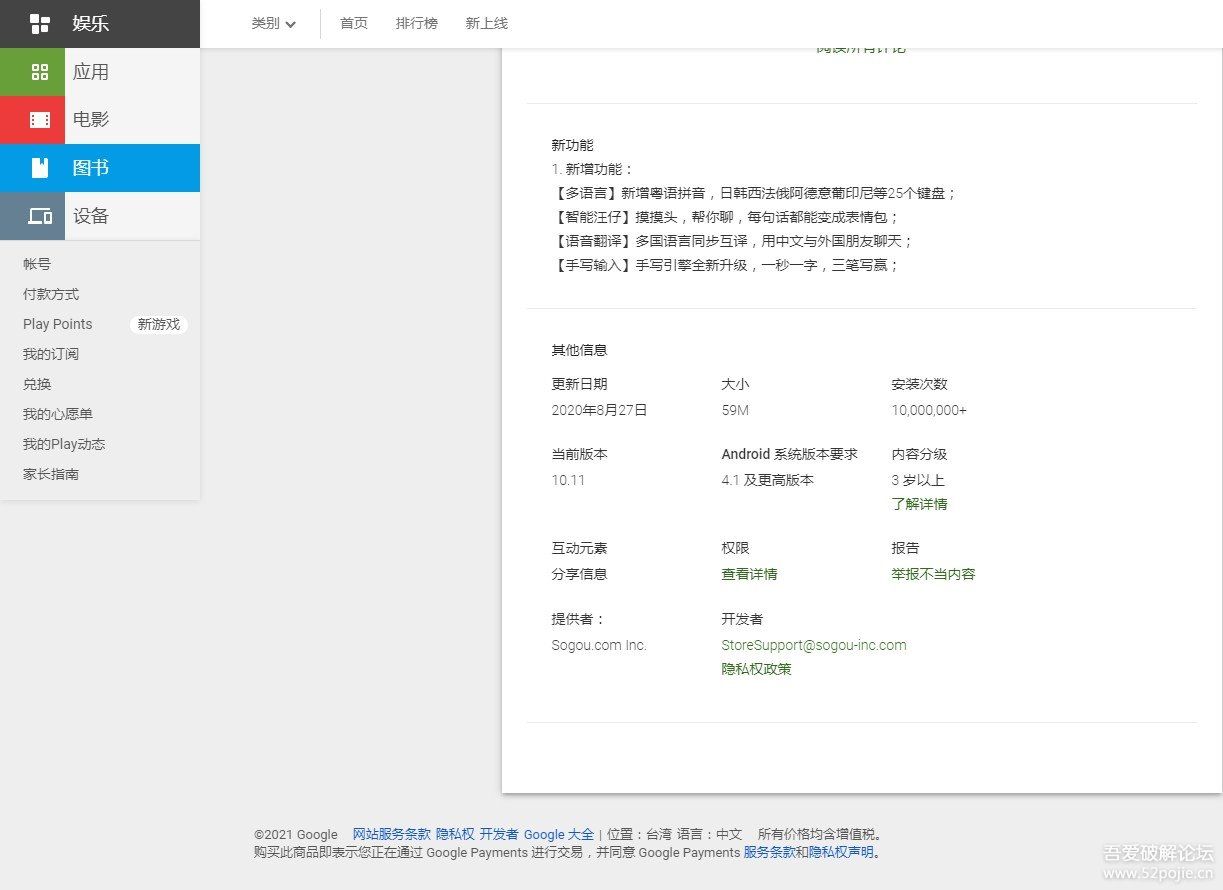This screenshot has width=1223, height=890.
Task: Click 查看详情 under 权限
Action: click(750, 574)
